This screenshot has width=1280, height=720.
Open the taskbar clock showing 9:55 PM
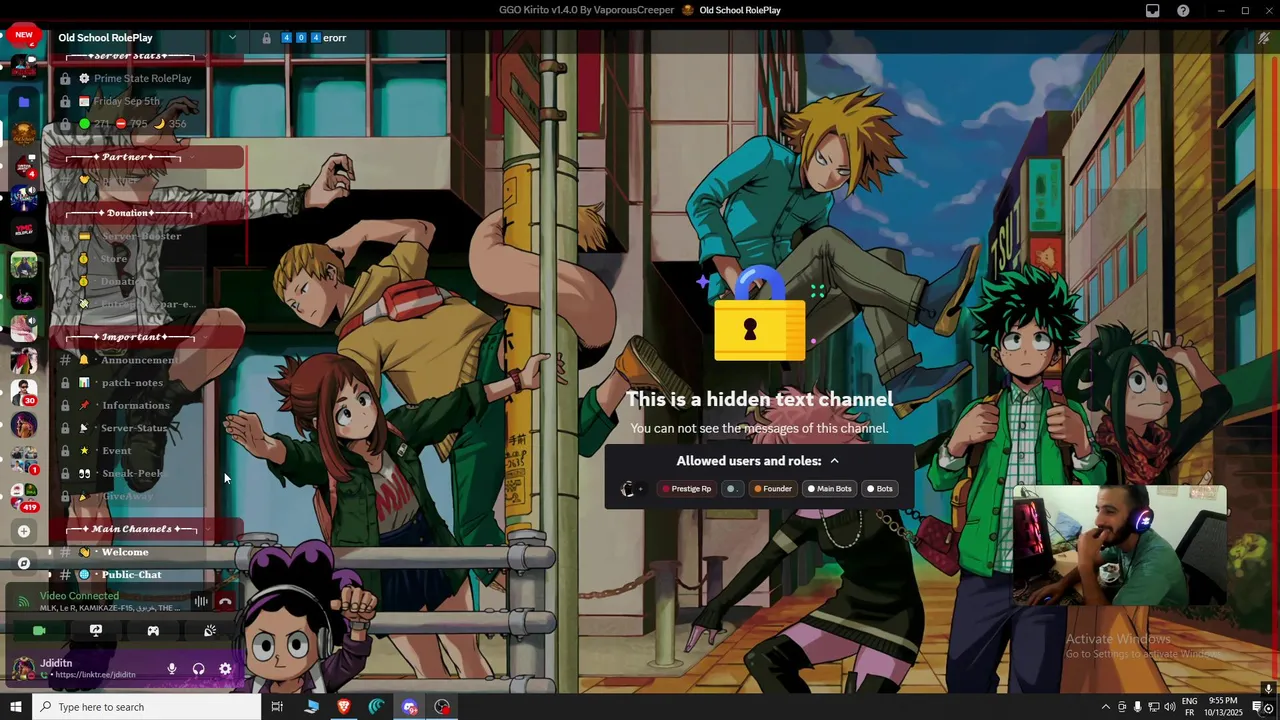1223,706
